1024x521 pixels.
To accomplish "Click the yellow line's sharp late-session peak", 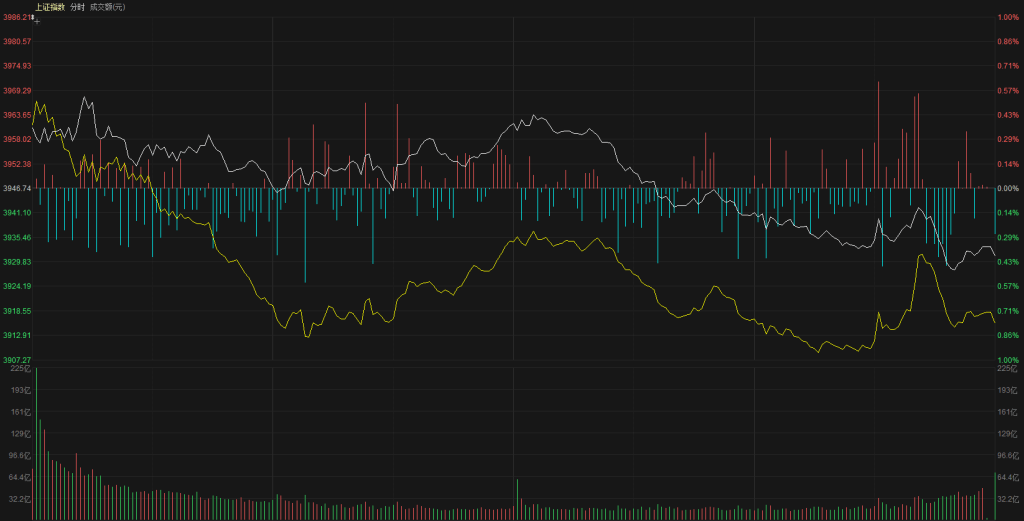I will pyautogui.click(x=919, y=256).
